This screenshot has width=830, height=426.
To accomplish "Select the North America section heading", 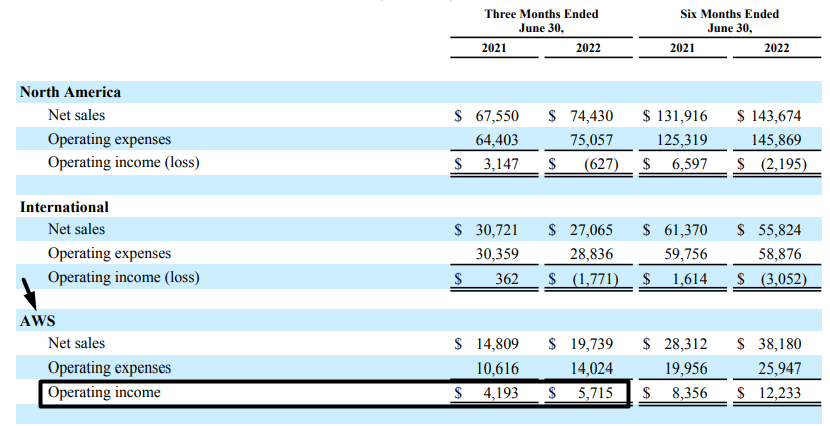I will click(70, 92).
